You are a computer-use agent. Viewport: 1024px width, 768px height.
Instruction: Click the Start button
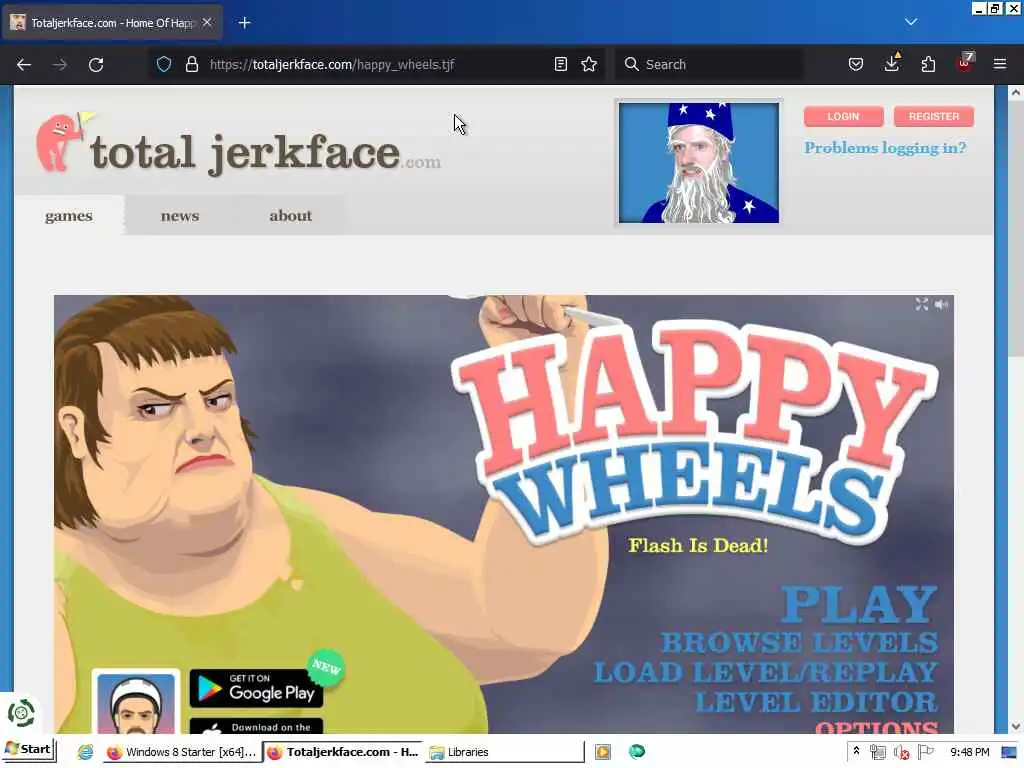[28, 750]
